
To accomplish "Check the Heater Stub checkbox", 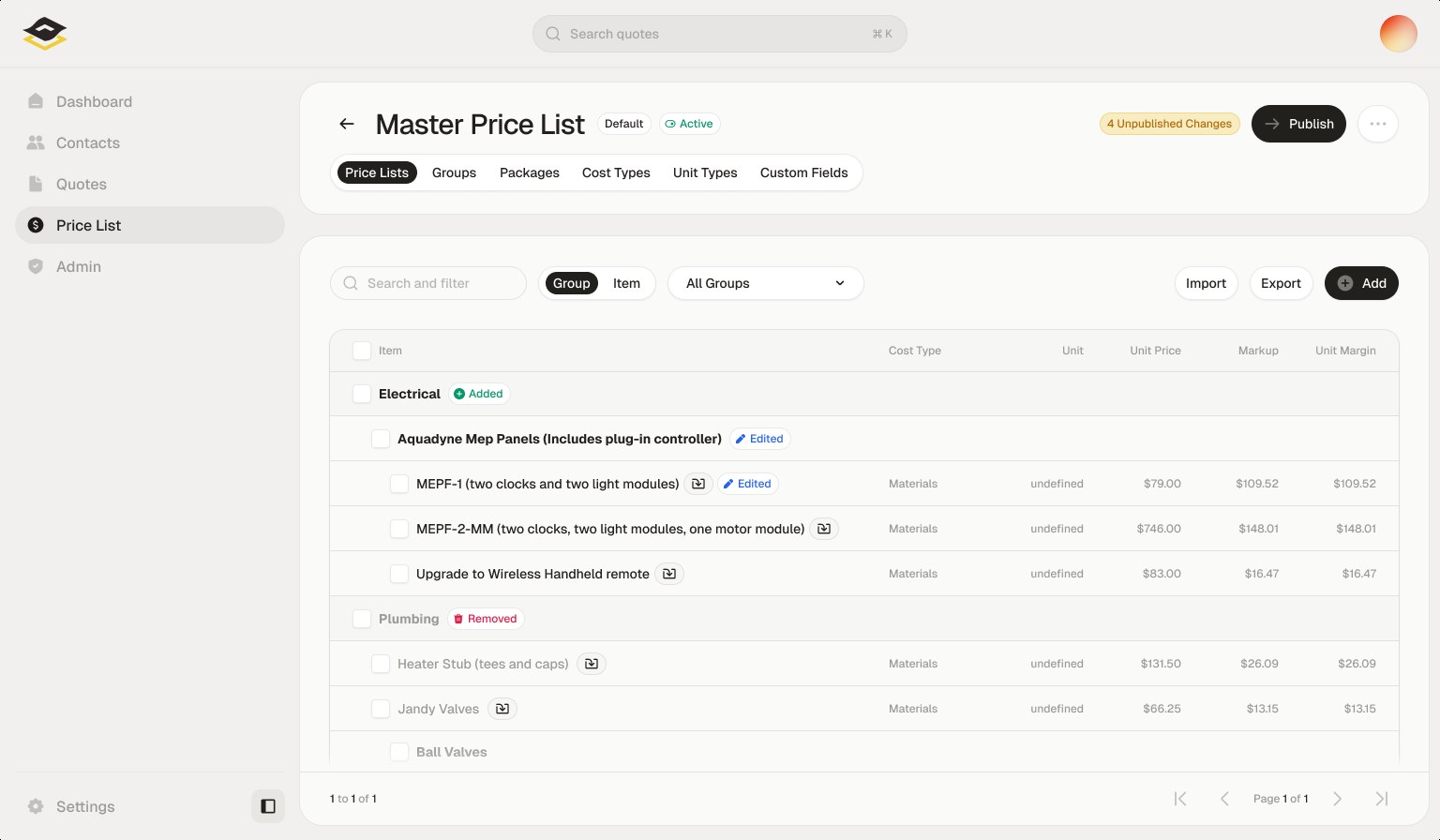I will (x=381, y=664).
